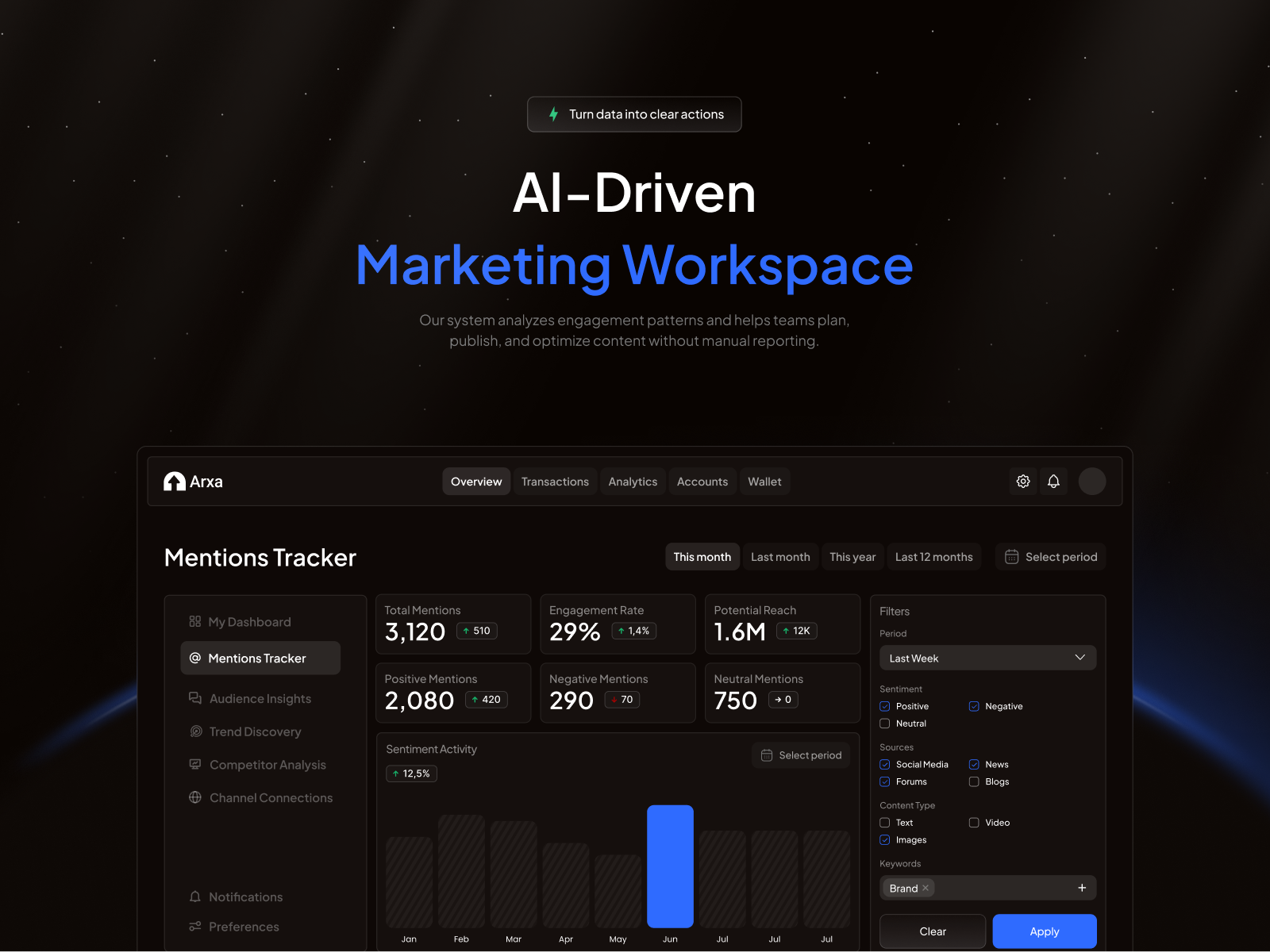Screen dimensions: 1270x952
Task: Open the user avatar circle
Action: pos(1092,482)
